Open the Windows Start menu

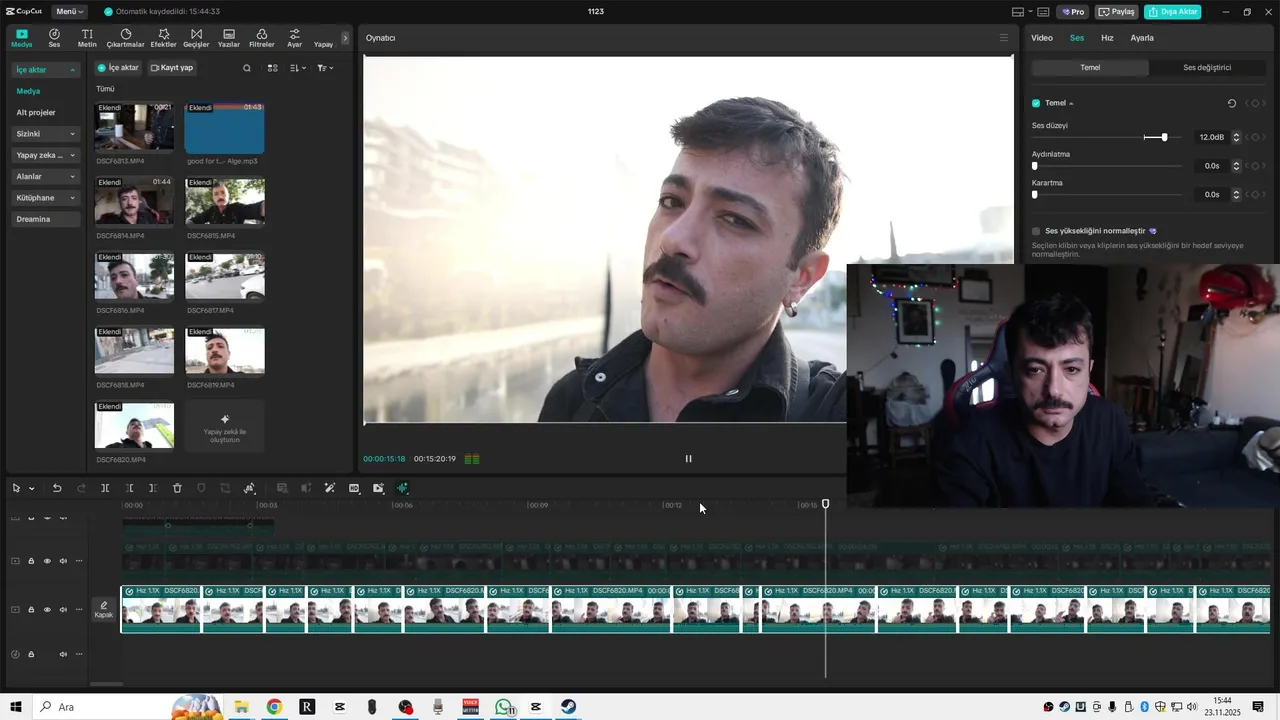(16, 707)
